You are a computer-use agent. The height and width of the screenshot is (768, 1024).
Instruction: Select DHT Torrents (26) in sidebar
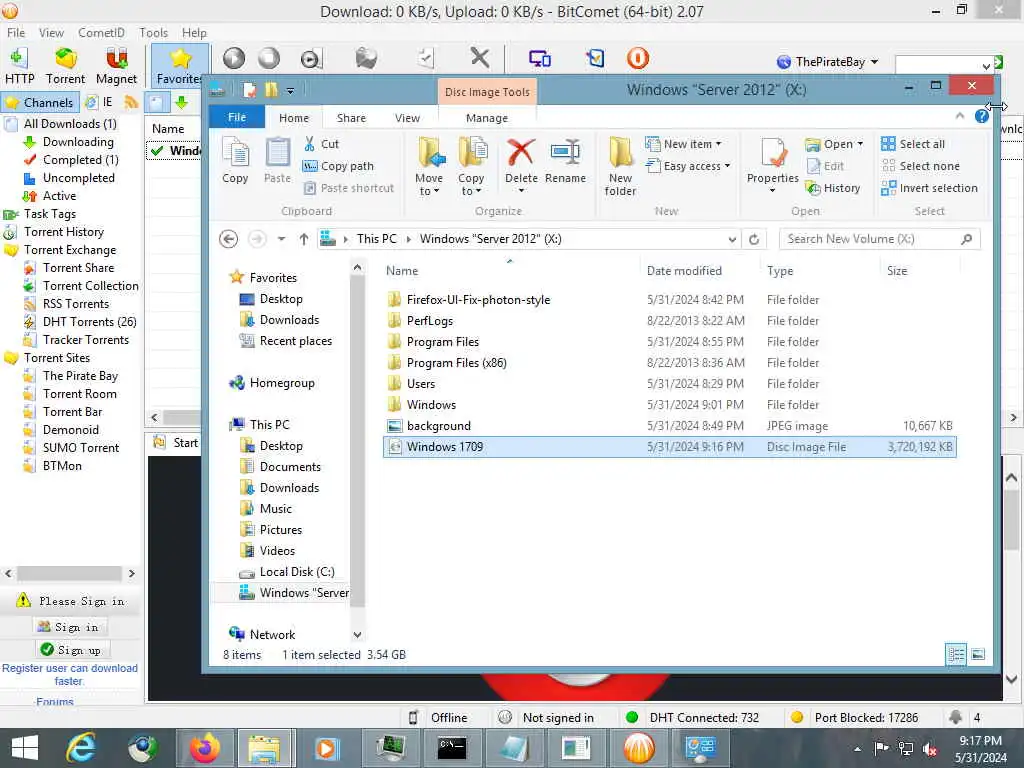pyautogui.click(x=89, y=322)
